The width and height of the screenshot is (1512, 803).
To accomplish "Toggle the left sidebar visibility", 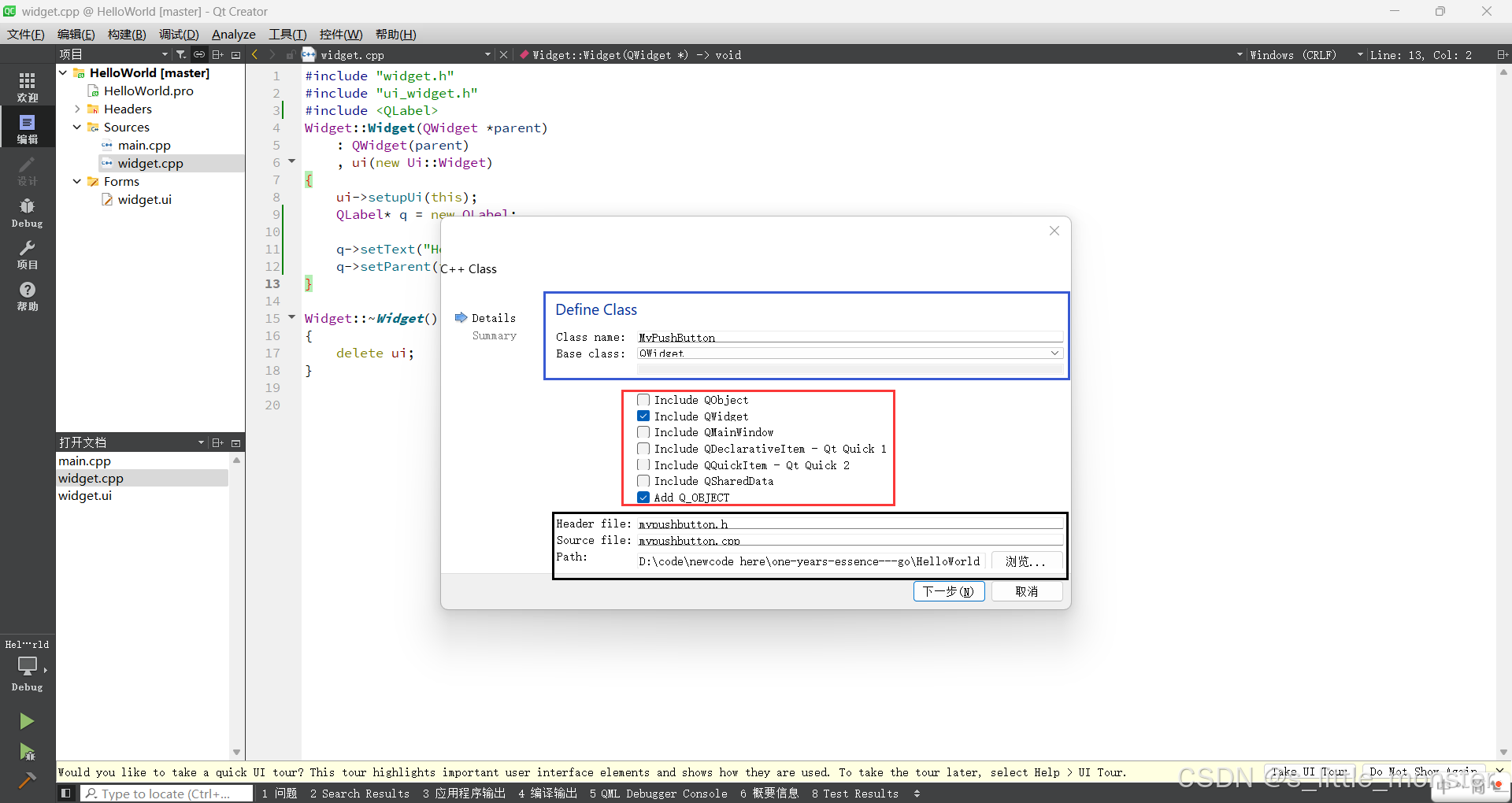I will coord(66,793).
